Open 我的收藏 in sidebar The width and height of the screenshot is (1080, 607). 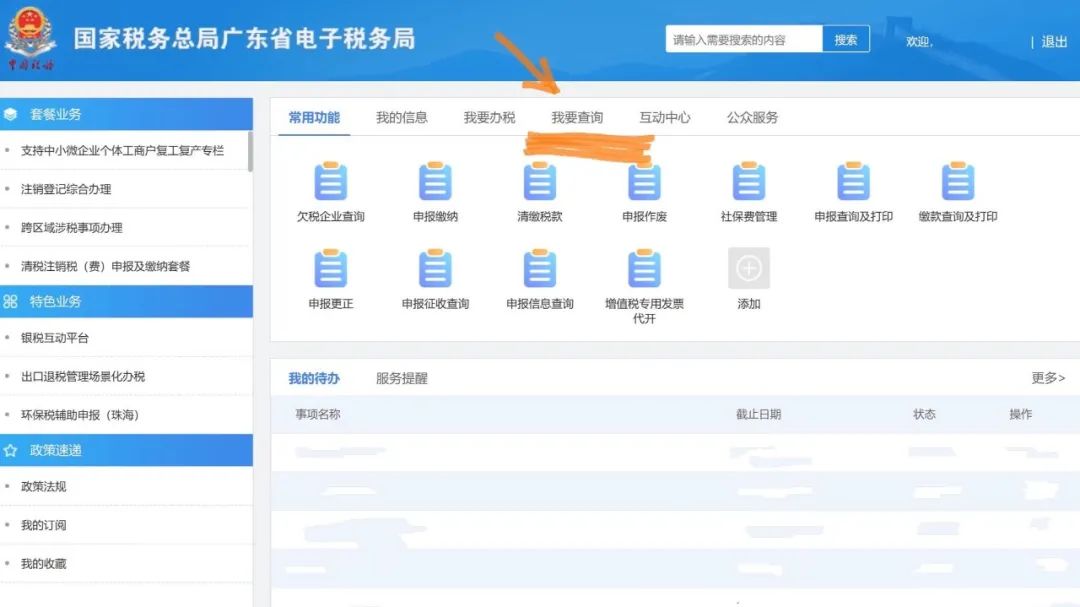[x=43, y=564]
